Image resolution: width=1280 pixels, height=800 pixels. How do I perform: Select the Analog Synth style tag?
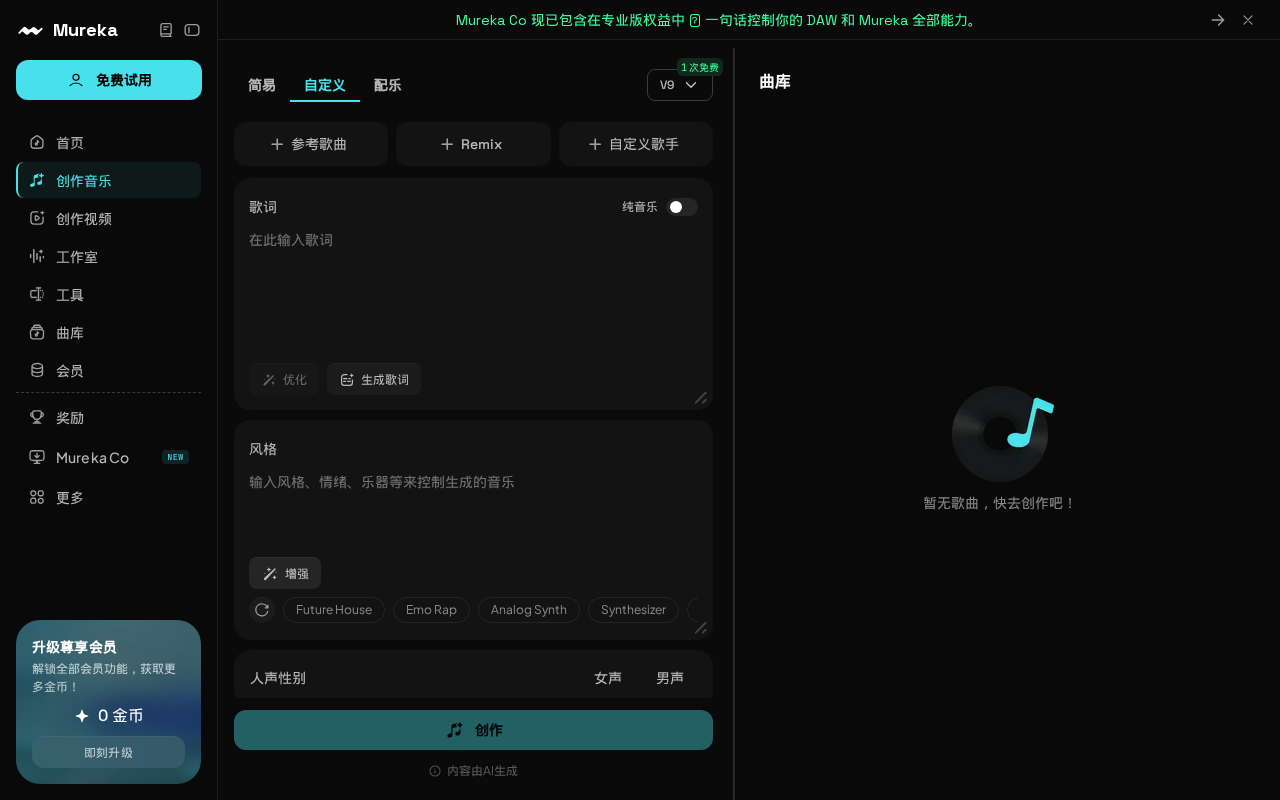pyautogui.click(x=529, y=610)
